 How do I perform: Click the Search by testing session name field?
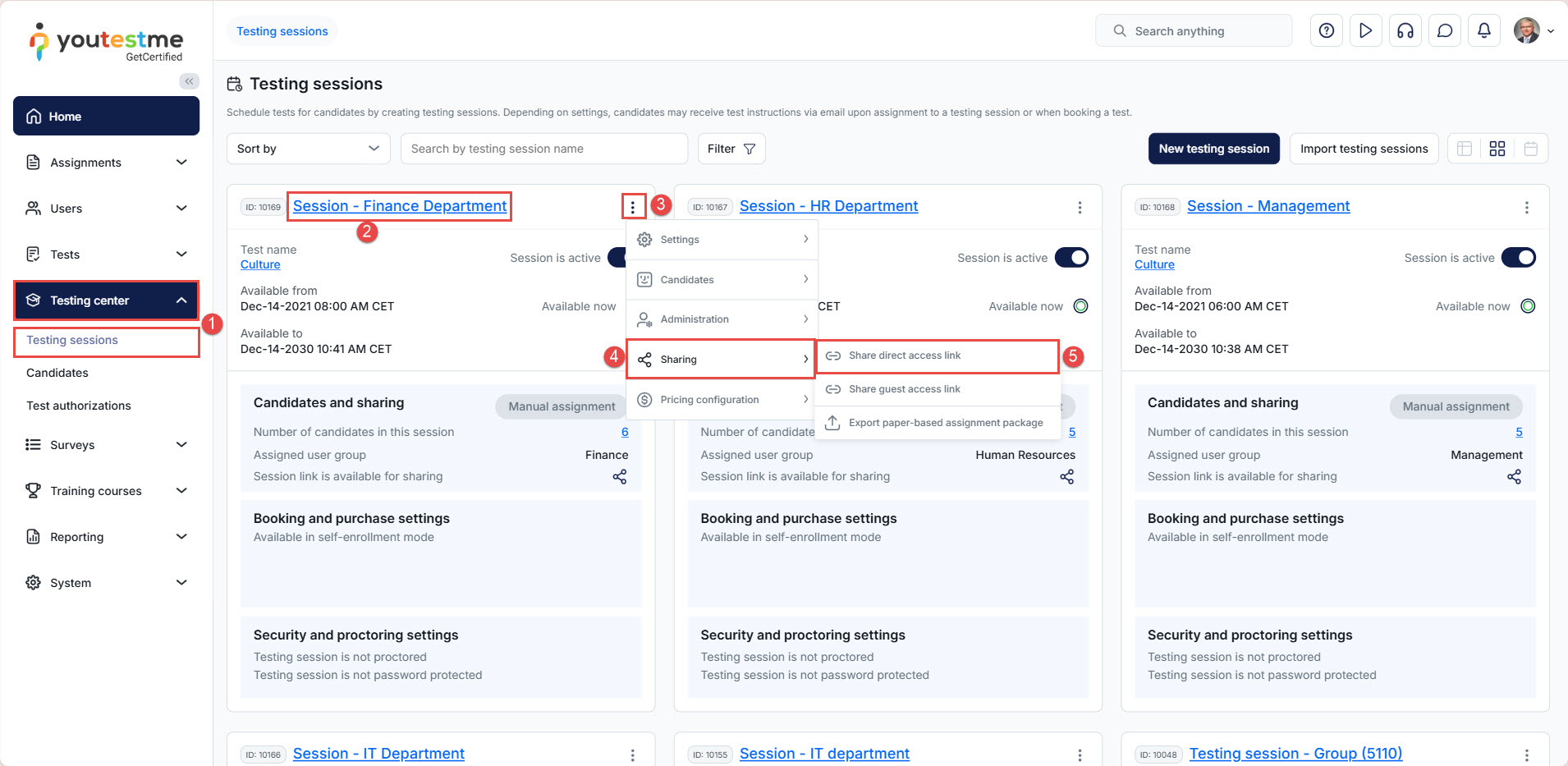tap(543, 149)
